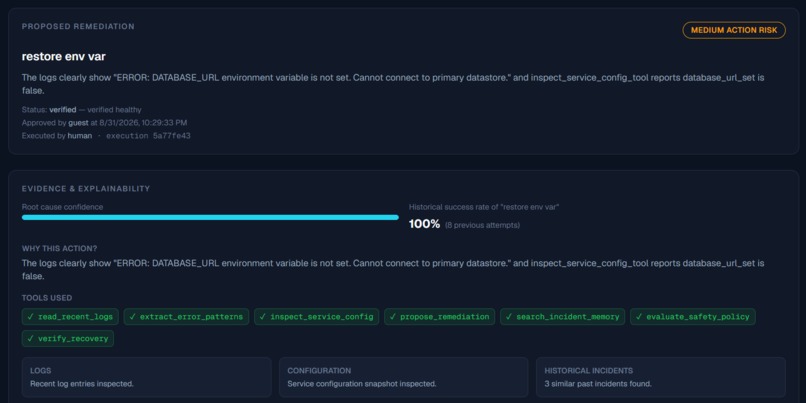Click the checkmark on verify_recovery chip
The height and width of the screenshot is (403, 806).
point(30,338)
